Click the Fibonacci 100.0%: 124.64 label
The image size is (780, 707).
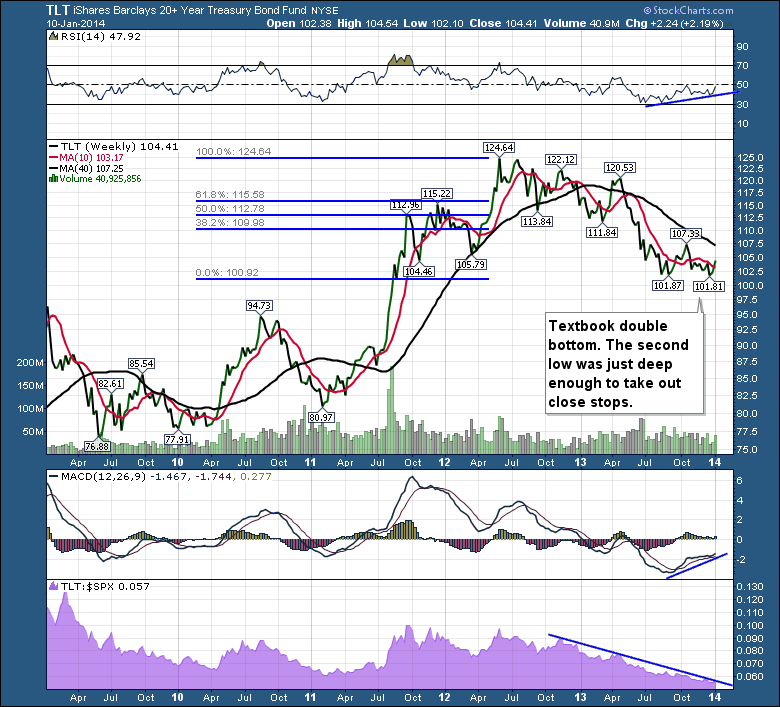coord(233,152)
